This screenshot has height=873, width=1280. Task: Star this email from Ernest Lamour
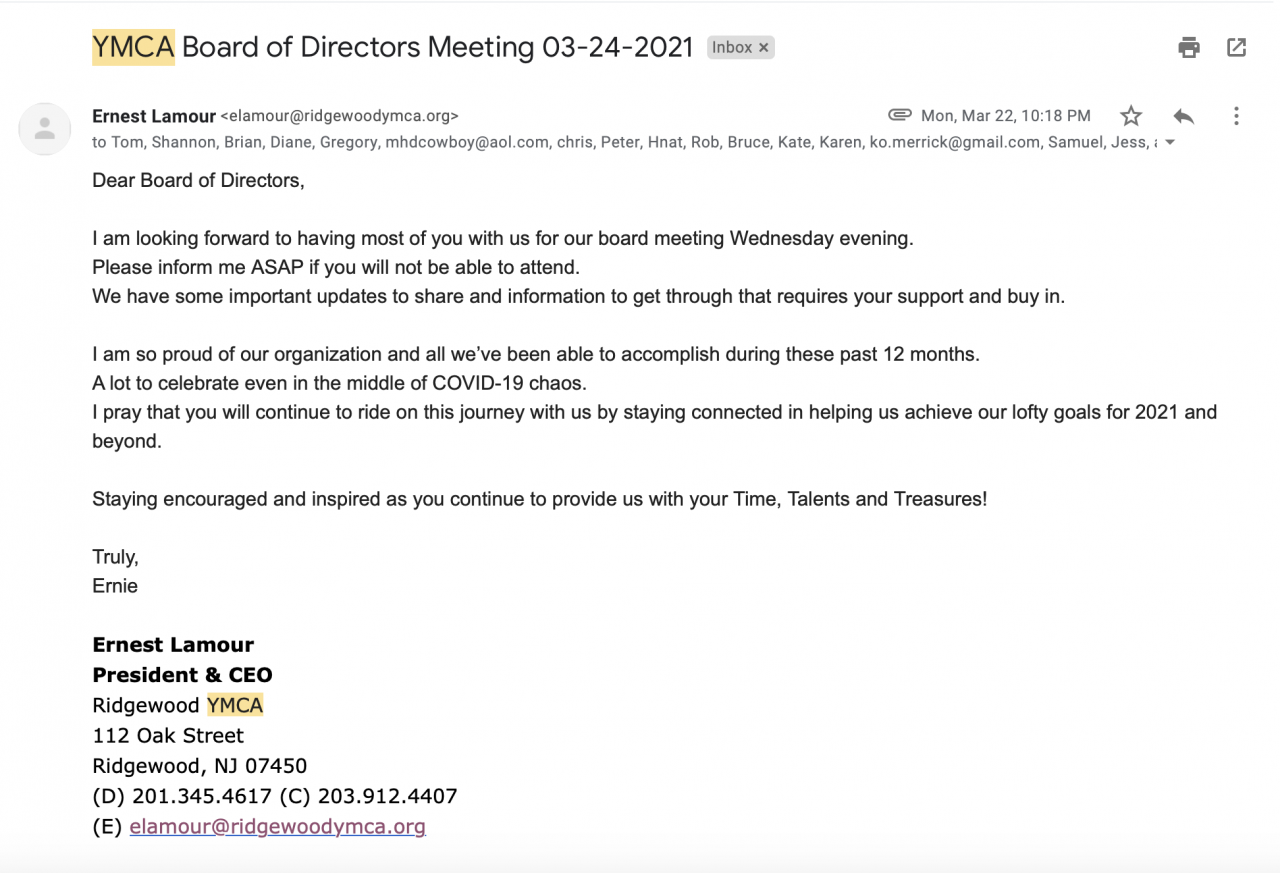pos(1131,116)
